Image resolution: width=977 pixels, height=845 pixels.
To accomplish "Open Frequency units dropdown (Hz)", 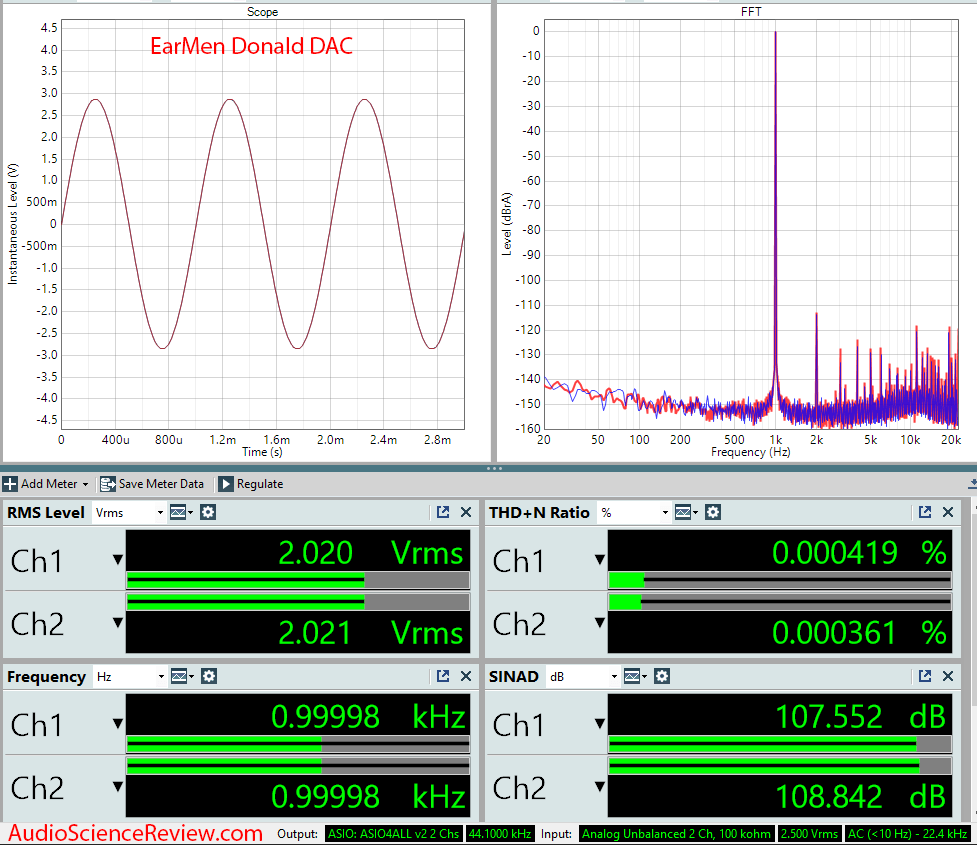I will 130,676.
